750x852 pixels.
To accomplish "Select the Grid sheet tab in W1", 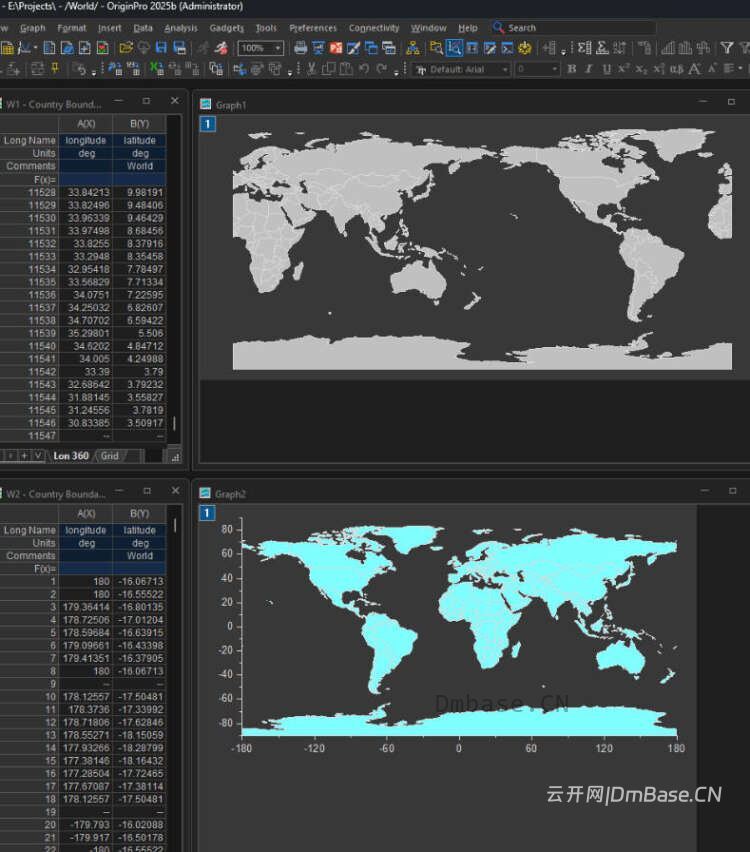I will click(110, 456).
